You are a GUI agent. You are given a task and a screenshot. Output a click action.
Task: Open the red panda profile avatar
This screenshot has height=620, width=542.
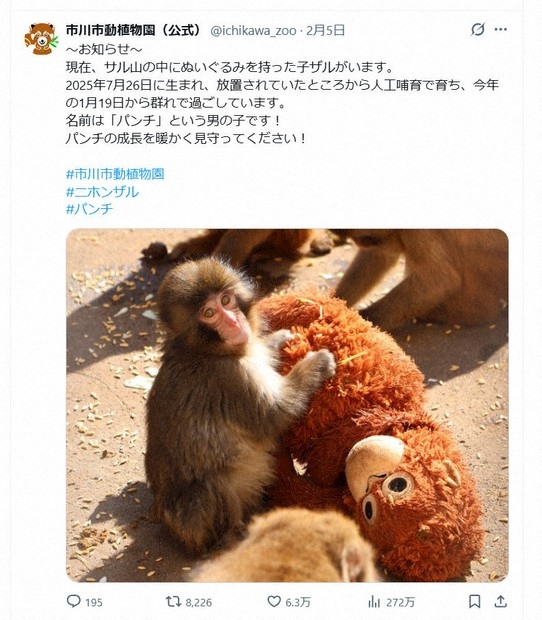41,39
